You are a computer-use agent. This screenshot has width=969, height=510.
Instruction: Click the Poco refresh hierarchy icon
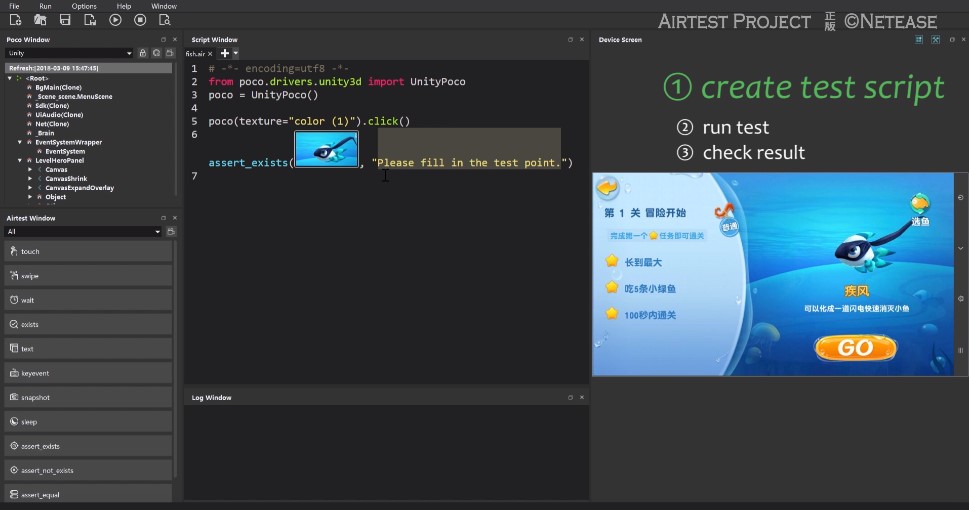click(x=156, y=53)
